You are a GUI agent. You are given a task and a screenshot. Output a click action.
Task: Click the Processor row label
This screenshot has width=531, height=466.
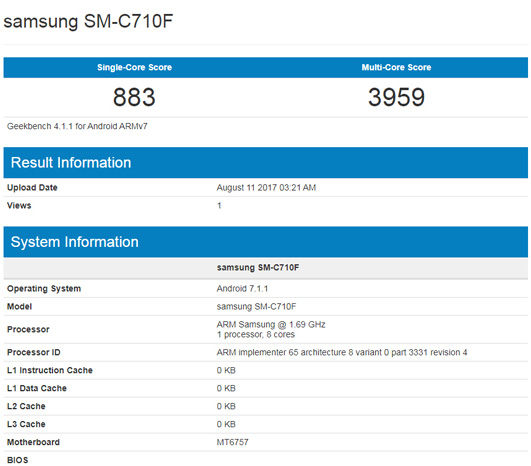(28, 330)
